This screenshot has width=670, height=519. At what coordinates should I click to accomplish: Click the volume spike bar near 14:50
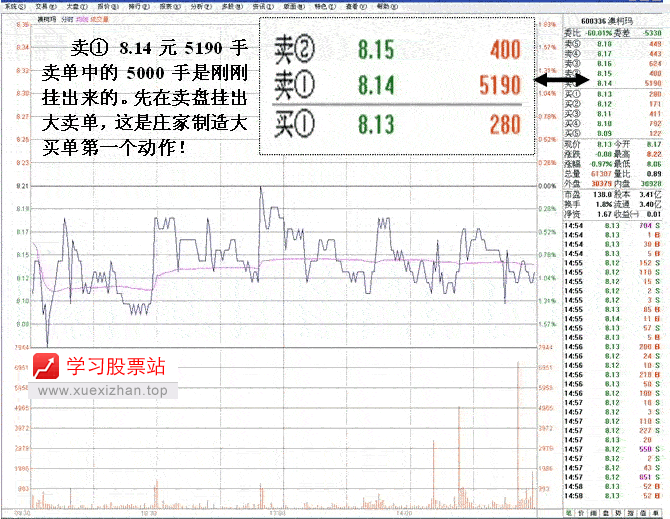[518, 434]
